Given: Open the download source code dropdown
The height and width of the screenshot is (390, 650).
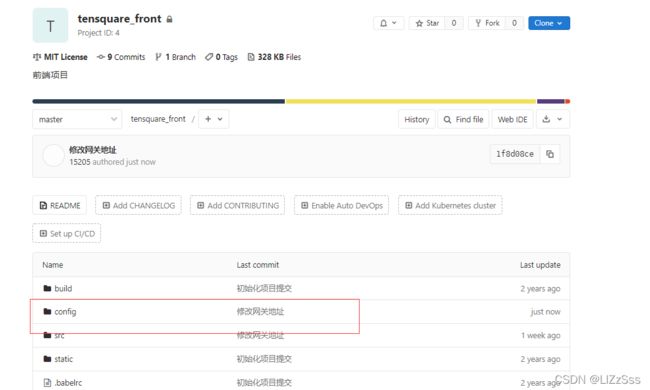Looking at the screenshot, I should pos(553,119).
